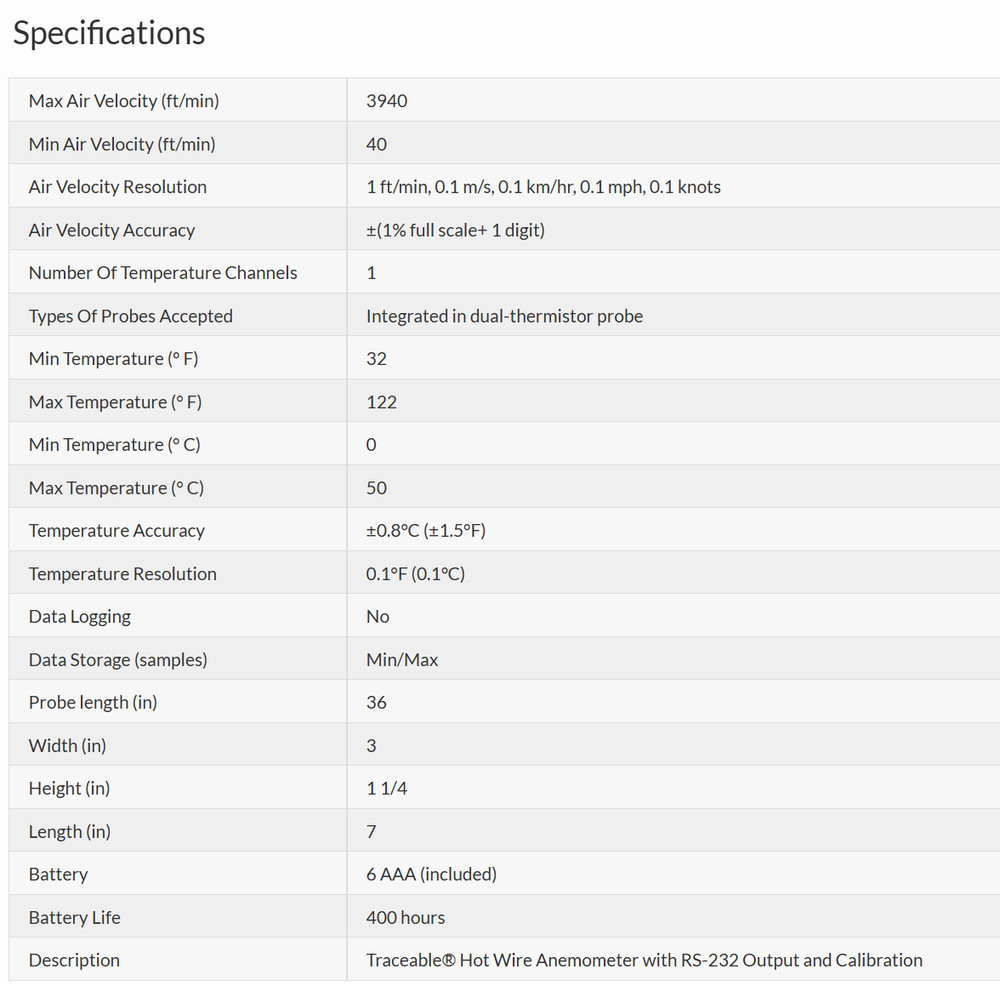Image resolution: width=1000 pixels, height=986 pixels.
Task: Select the Max Temperature (° C) label
Action: 116,488
